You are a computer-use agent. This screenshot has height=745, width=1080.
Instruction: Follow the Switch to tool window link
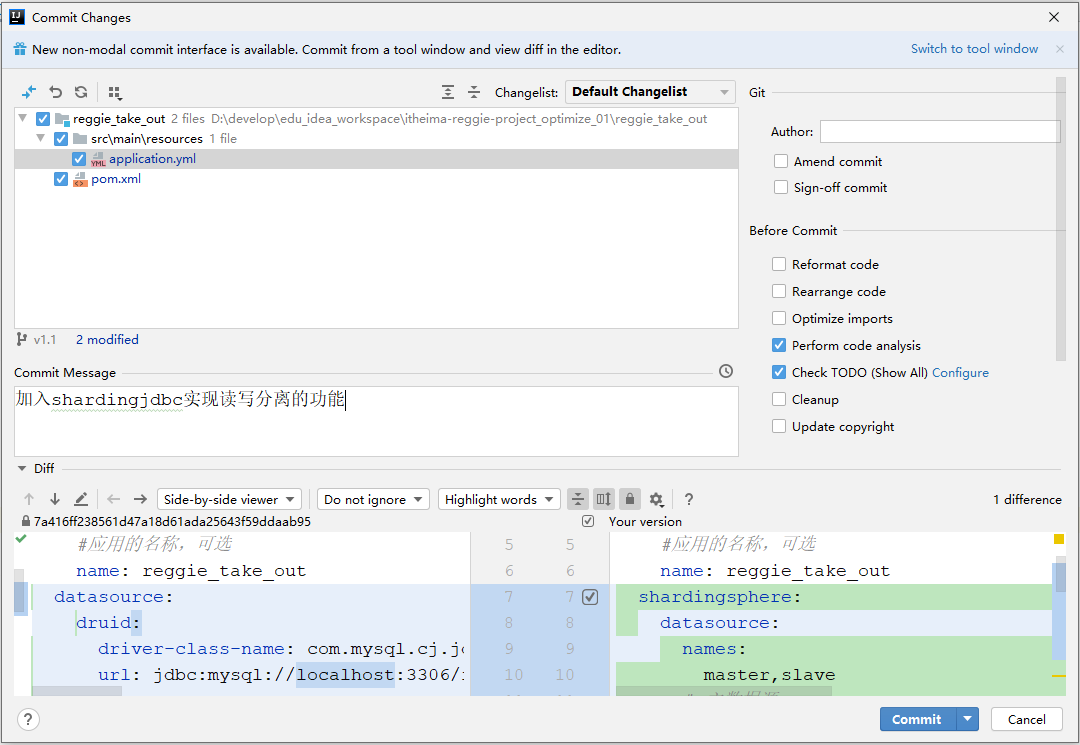[x=974, y=49]
